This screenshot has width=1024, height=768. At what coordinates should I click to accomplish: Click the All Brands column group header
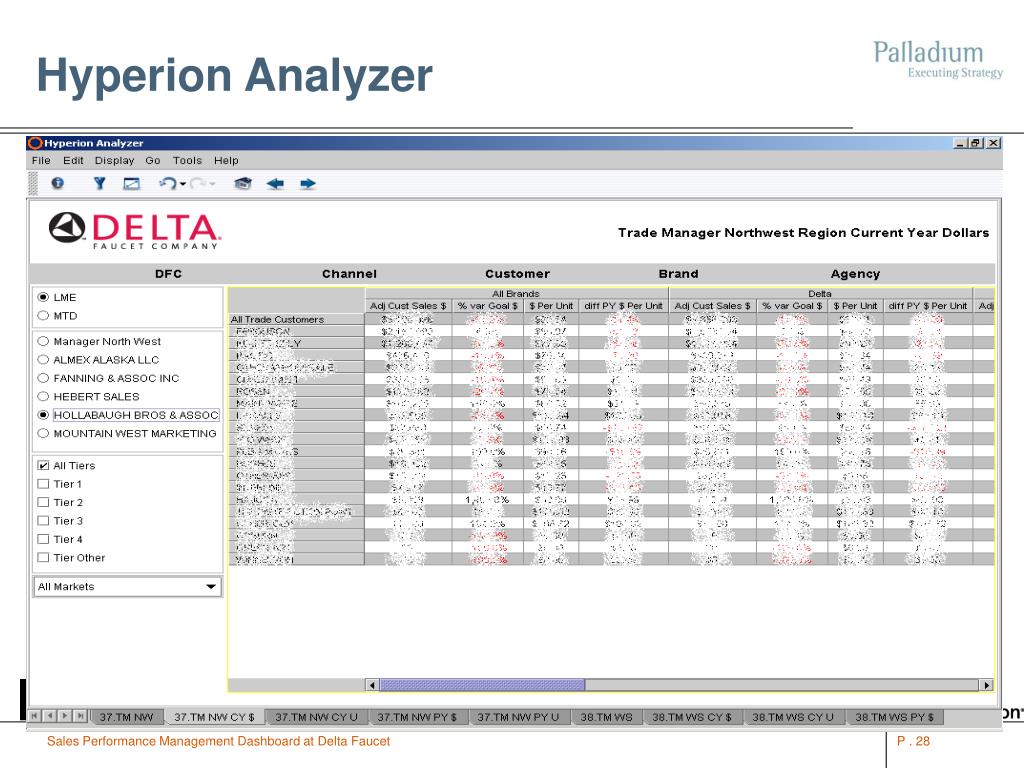point(516,293)
